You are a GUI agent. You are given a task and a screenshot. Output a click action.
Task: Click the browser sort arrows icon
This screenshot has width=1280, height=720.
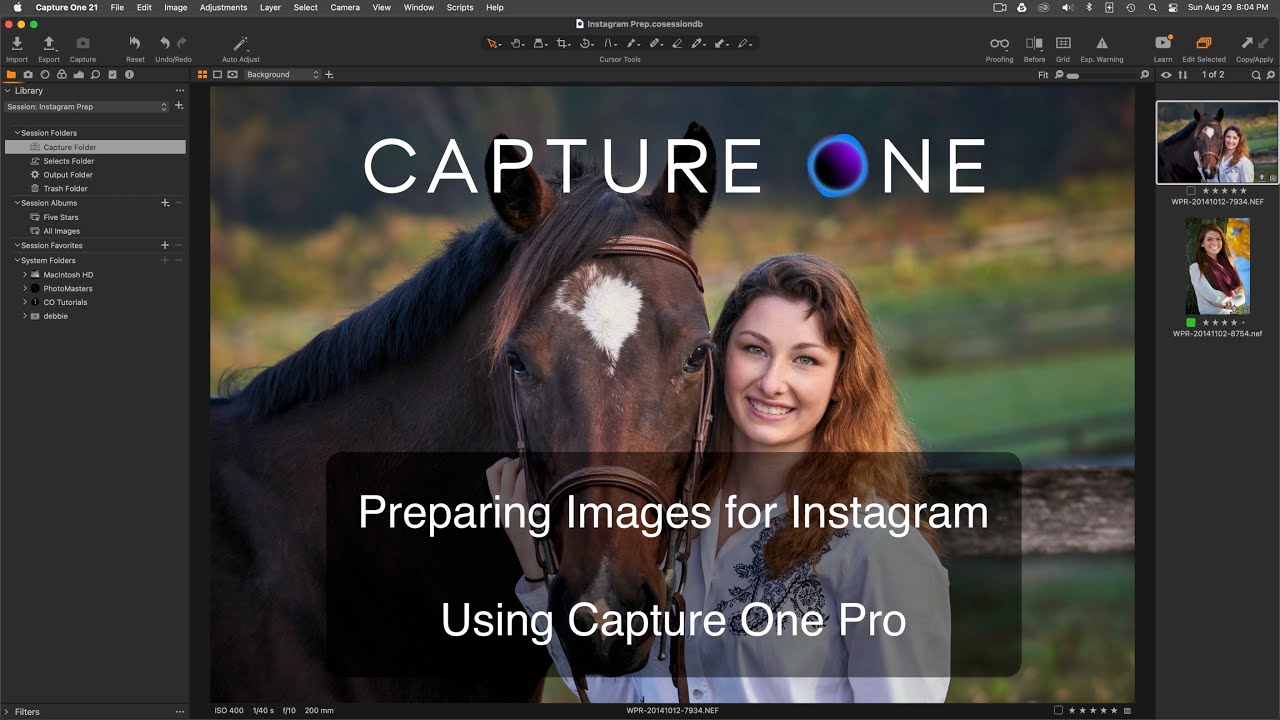(x=1183, y=75)
